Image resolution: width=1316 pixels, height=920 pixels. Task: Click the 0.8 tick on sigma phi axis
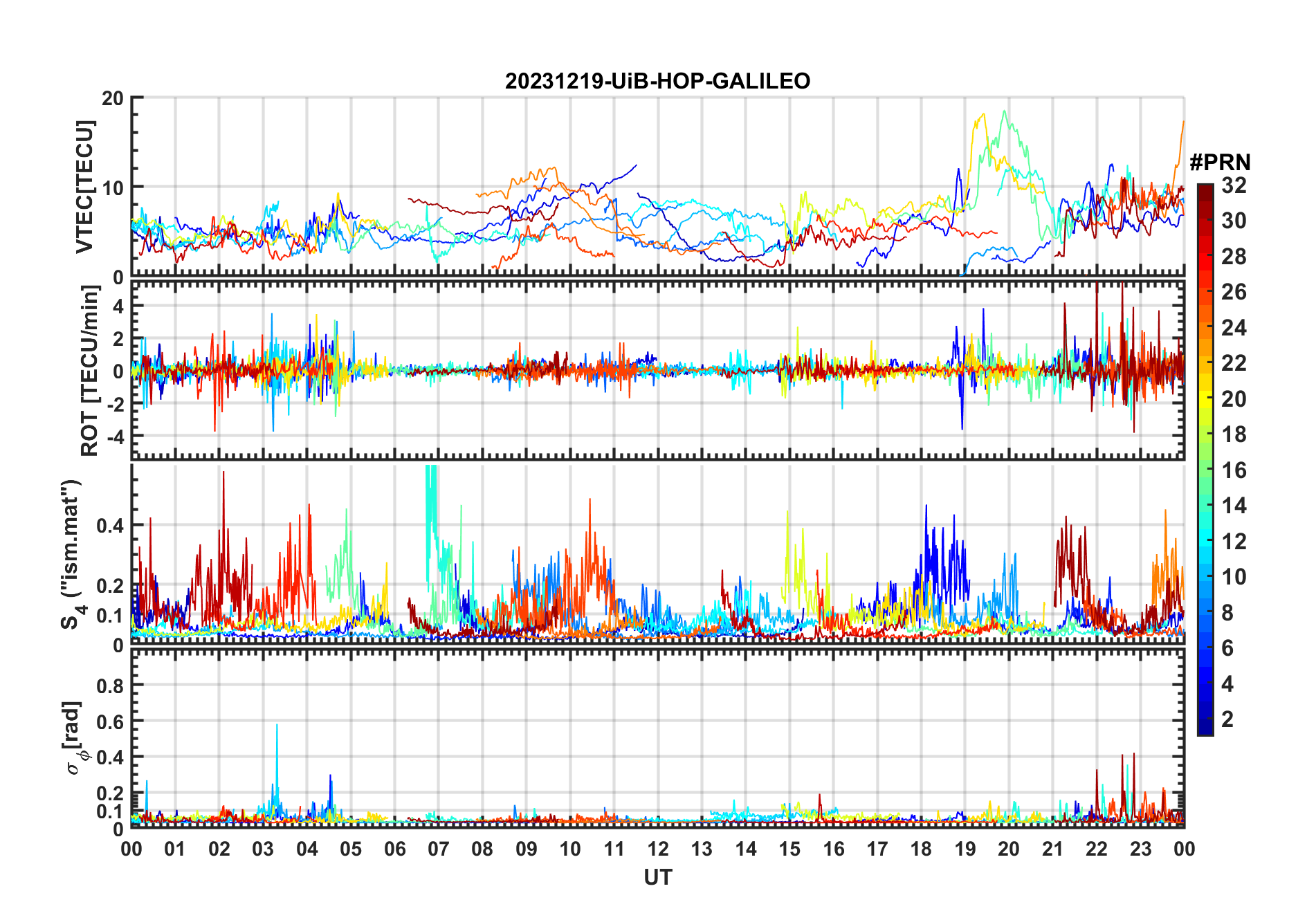(x=109, y=686)
